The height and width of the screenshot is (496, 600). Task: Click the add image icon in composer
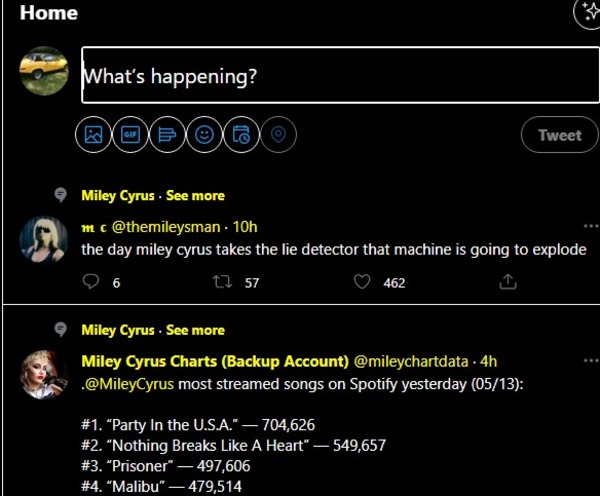pyautogui.click(x=93, y=136)
